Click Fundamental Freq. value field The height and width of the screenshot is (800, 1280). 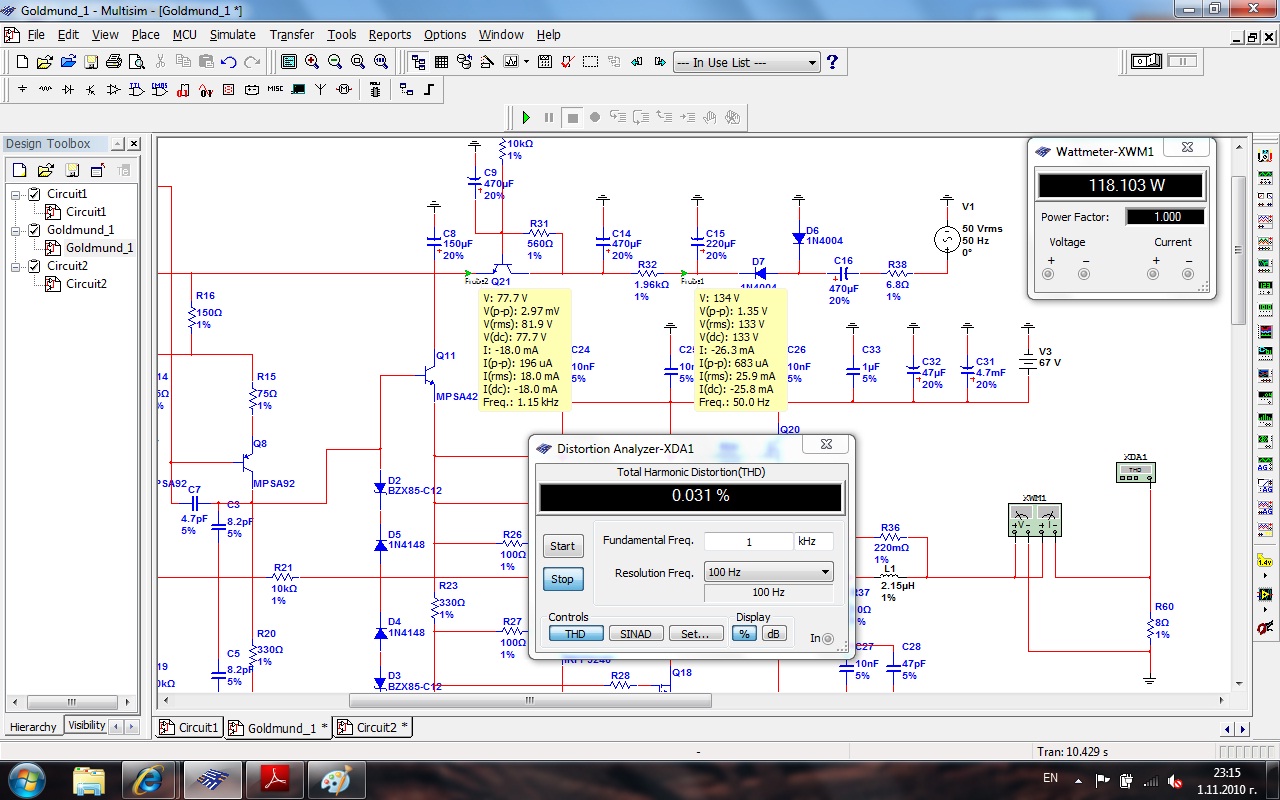748,541
